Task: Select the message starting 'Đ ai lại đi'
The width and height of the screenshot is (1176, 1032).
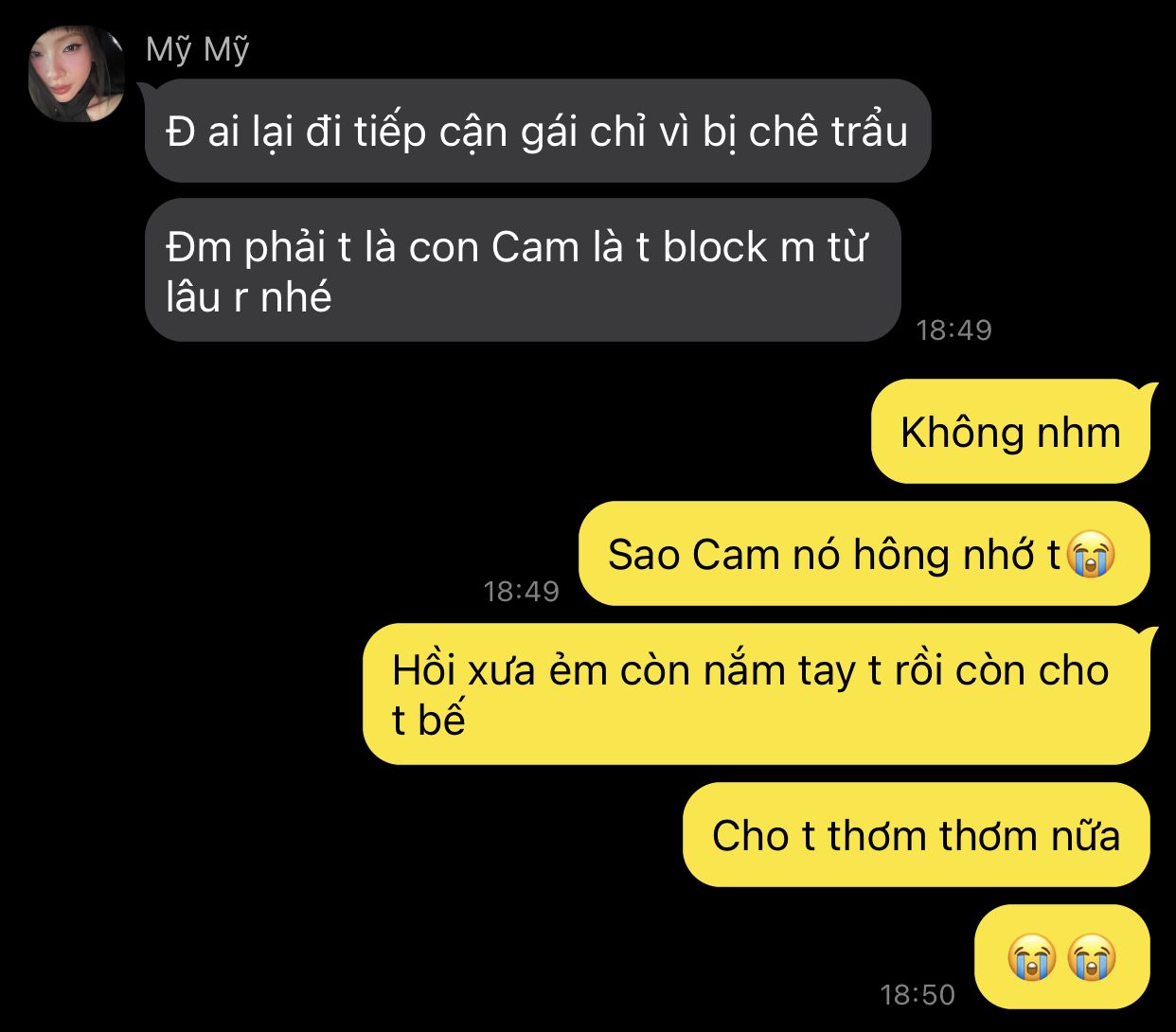Action: (x=538, y=131)
